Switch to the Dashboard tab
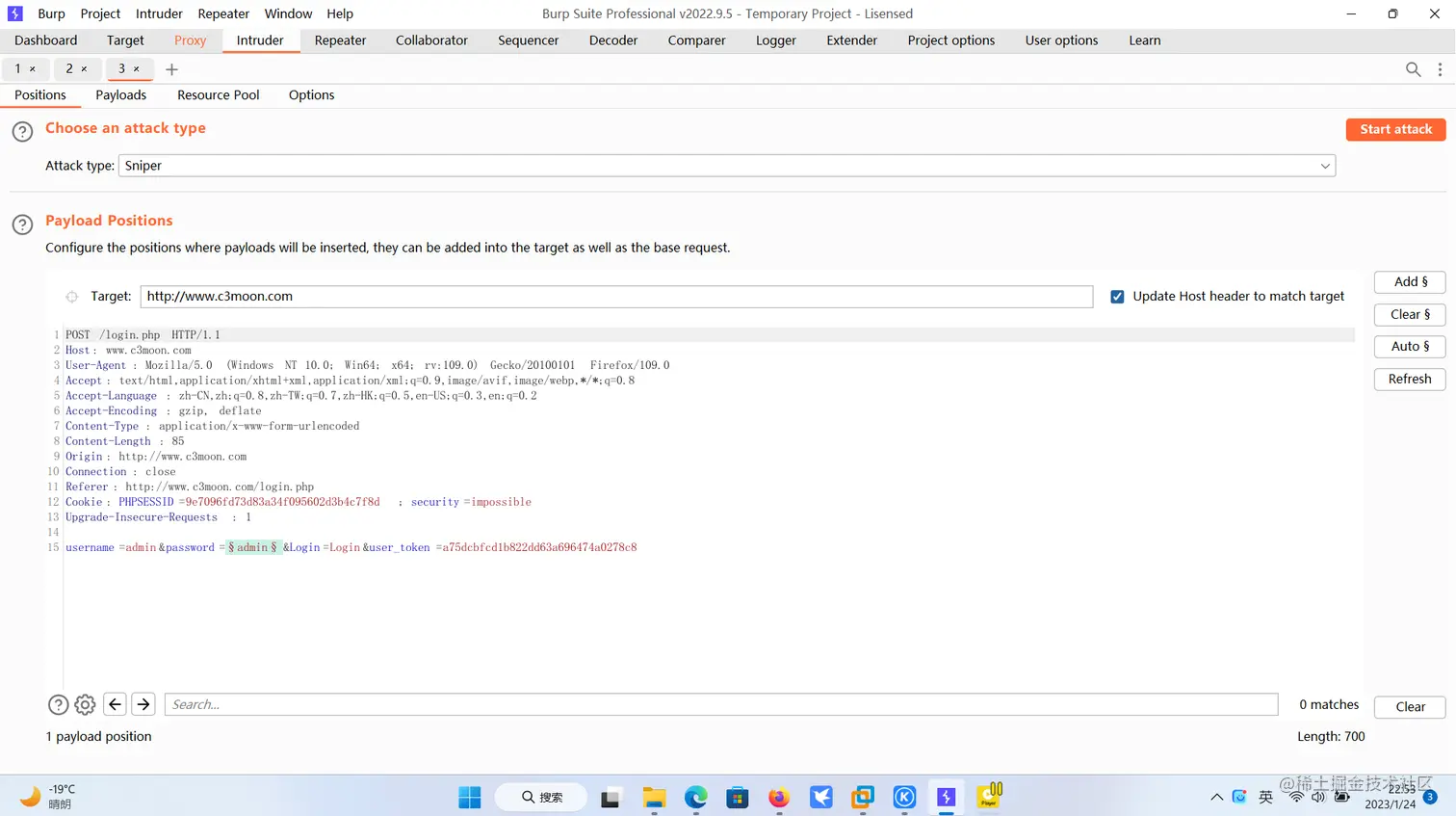The width and height of the screenshot is (1456, 816). pyautogui.click(x=46, y=40)
